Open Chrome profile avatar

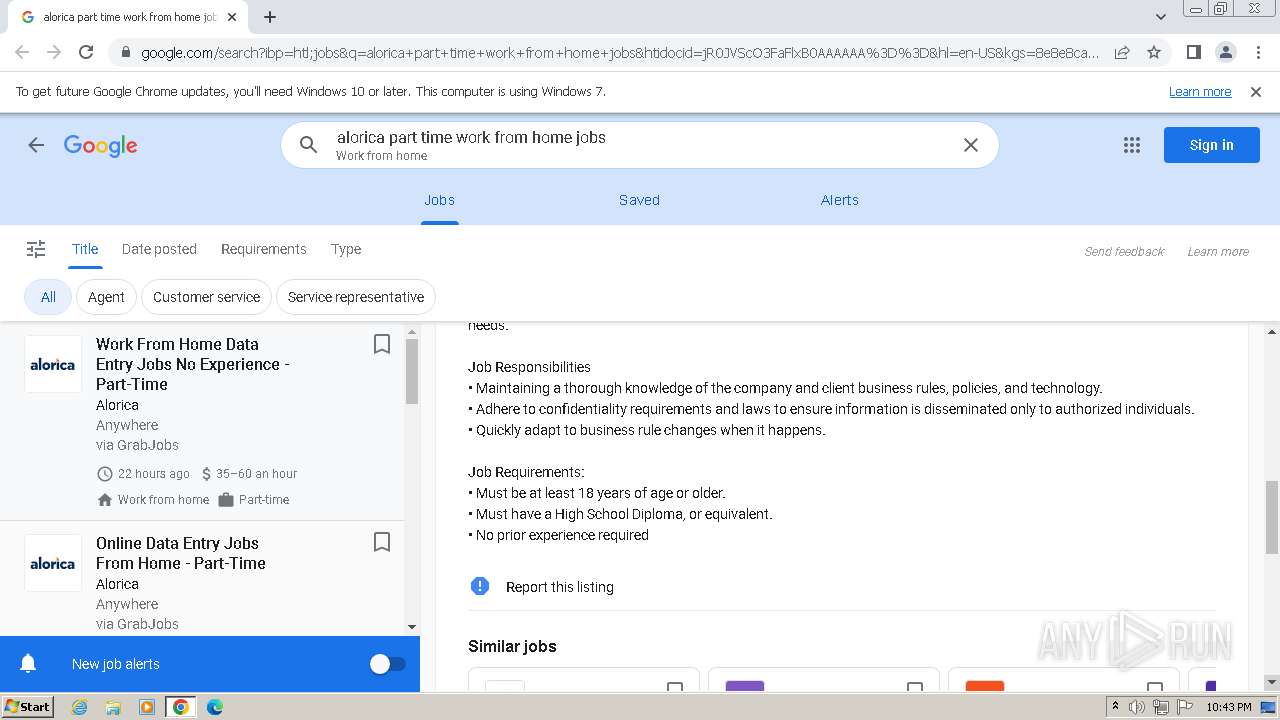coord(1225,52)
